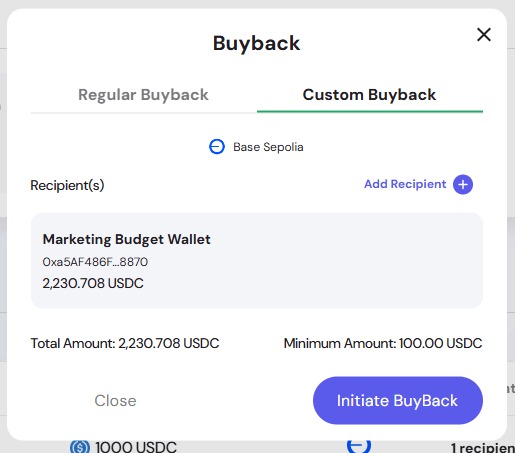515x453 pixels.
Task: Select the Custom Buyback tab
Action: coord(370,95)
